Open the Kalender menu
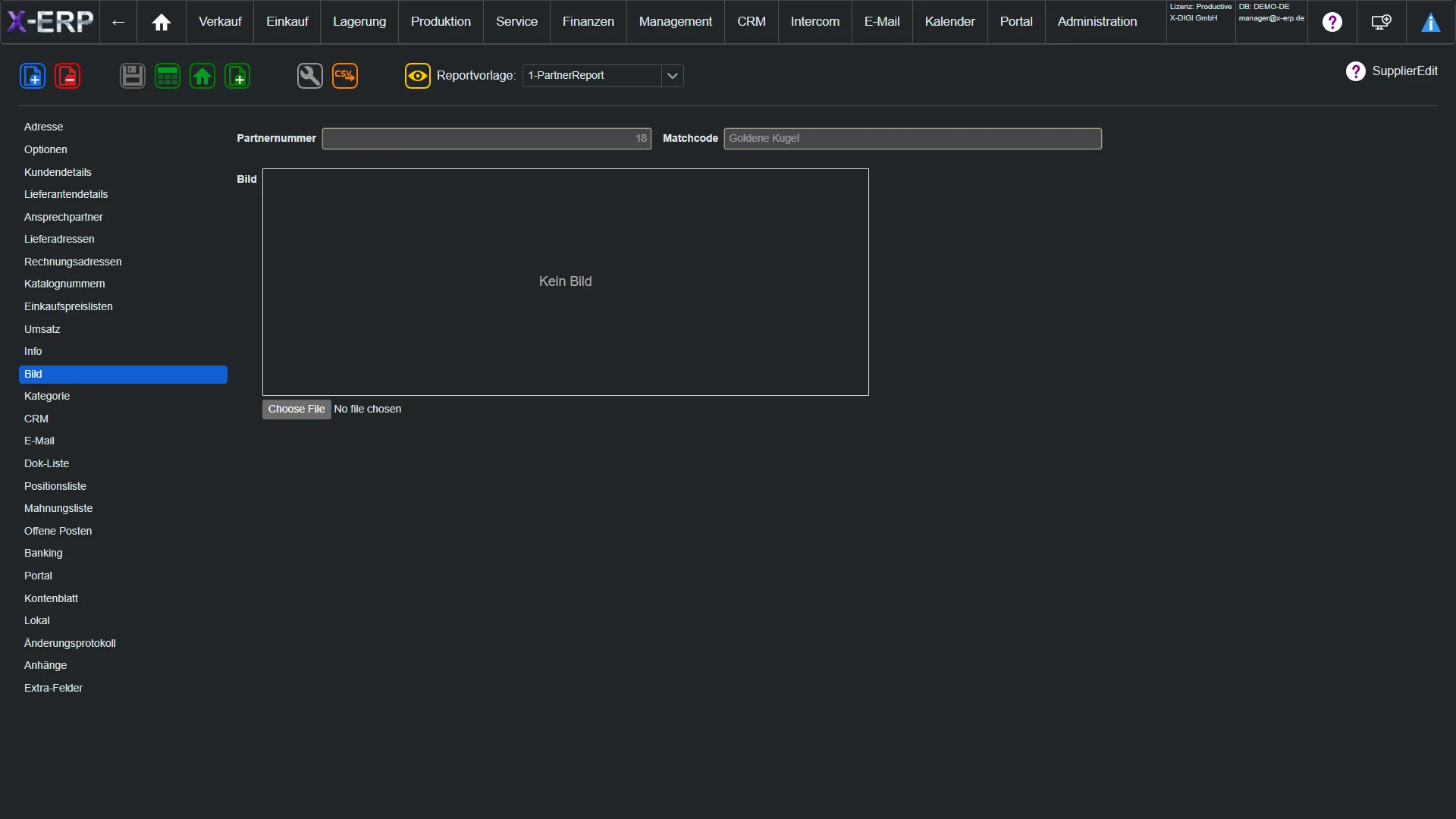 pos(949,22)
